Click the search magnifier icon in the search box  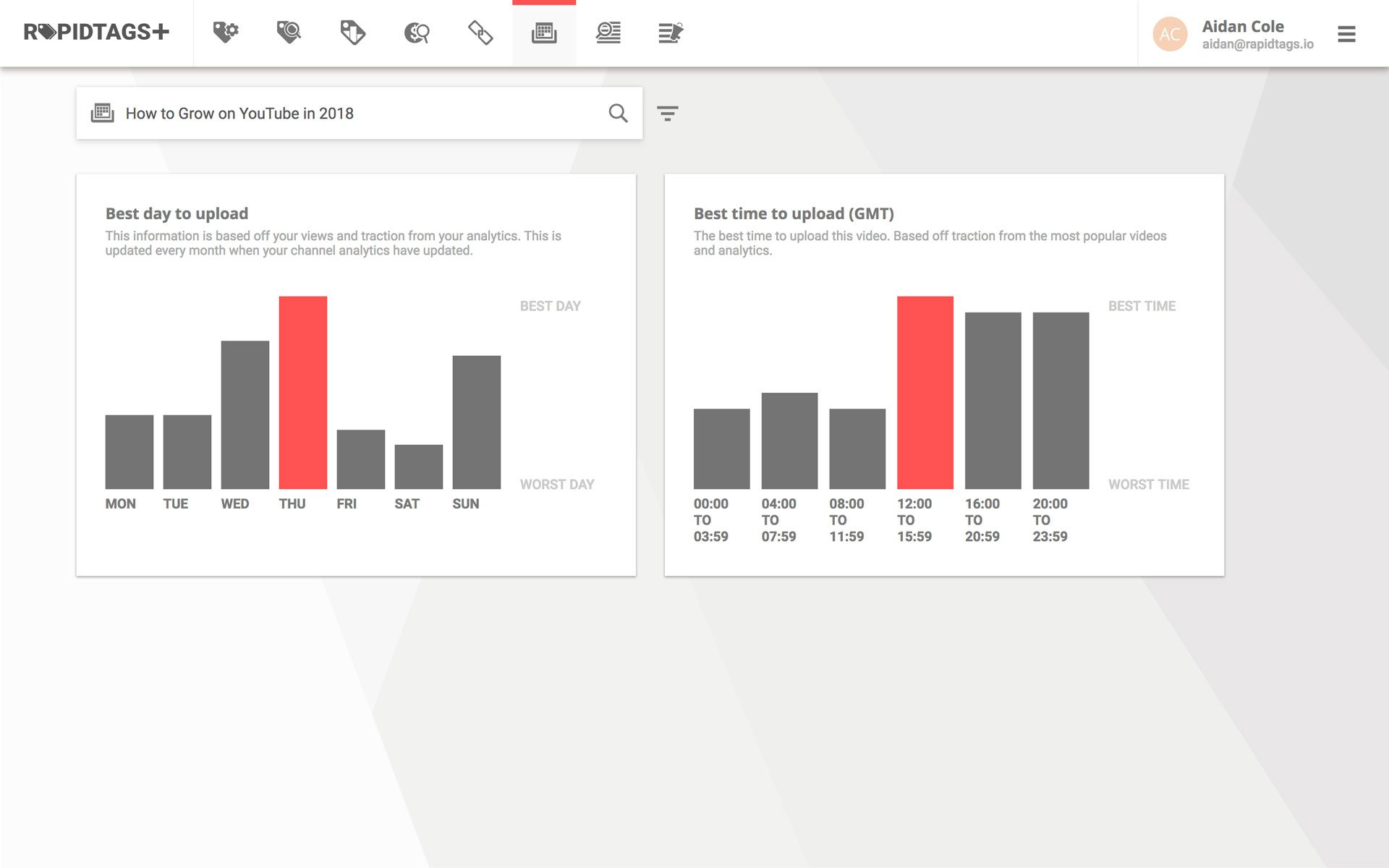click(x=618, y=113)
